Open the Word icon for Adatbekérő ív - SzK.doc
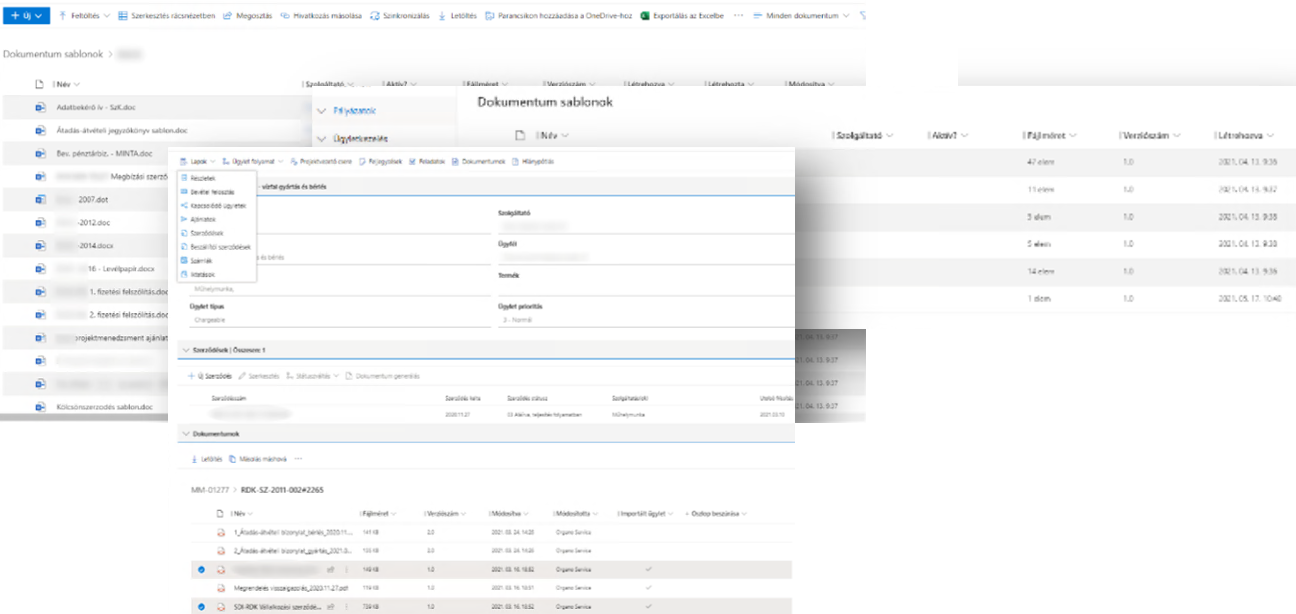 coord(40,107)
